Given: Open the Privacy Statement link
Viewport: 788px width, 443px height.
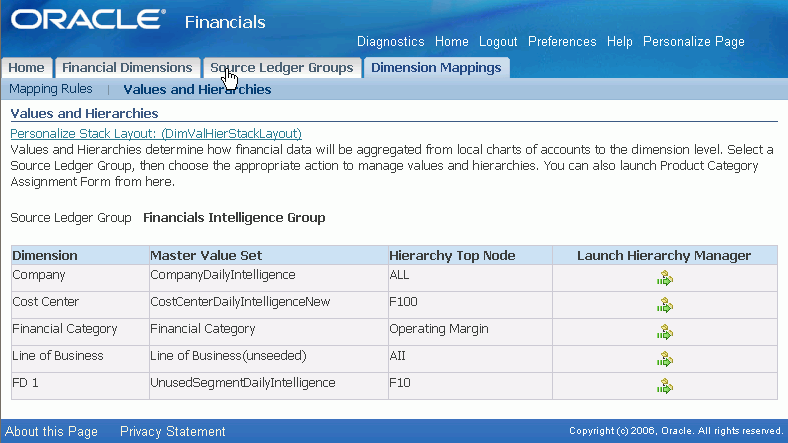Looking at the screenshot, I should tap(172, 431).
